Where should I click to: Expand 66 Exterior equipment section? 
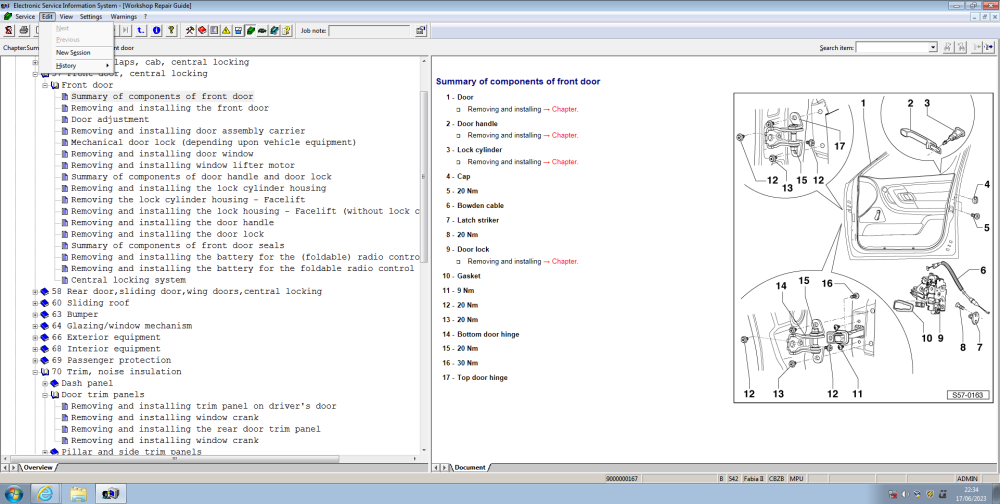(x=36, y=337)
